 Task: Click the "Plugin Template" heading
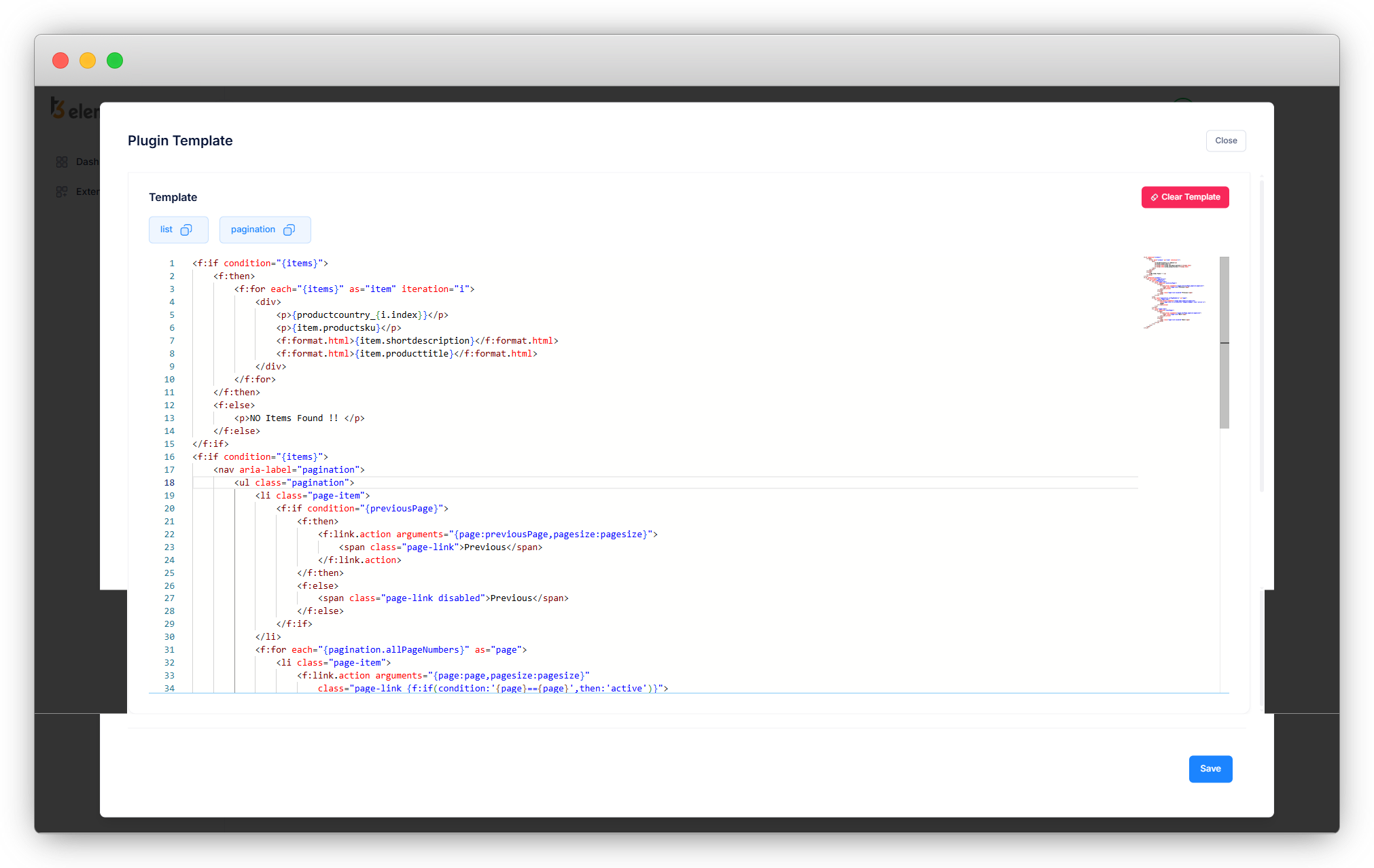(x=180, y=141)
